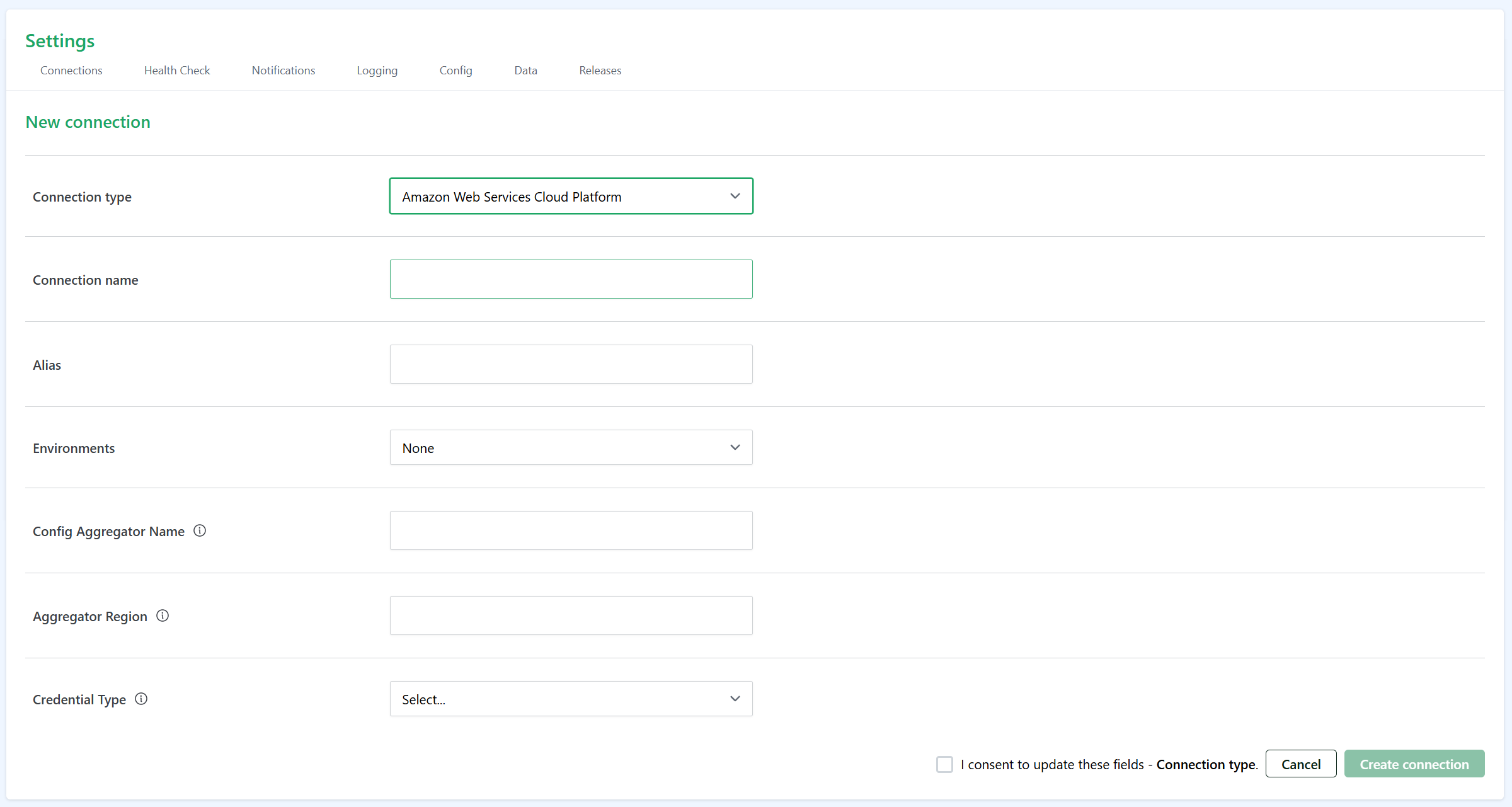Open the Health Check tab
1512x807 pixels.
click(177, 71)
